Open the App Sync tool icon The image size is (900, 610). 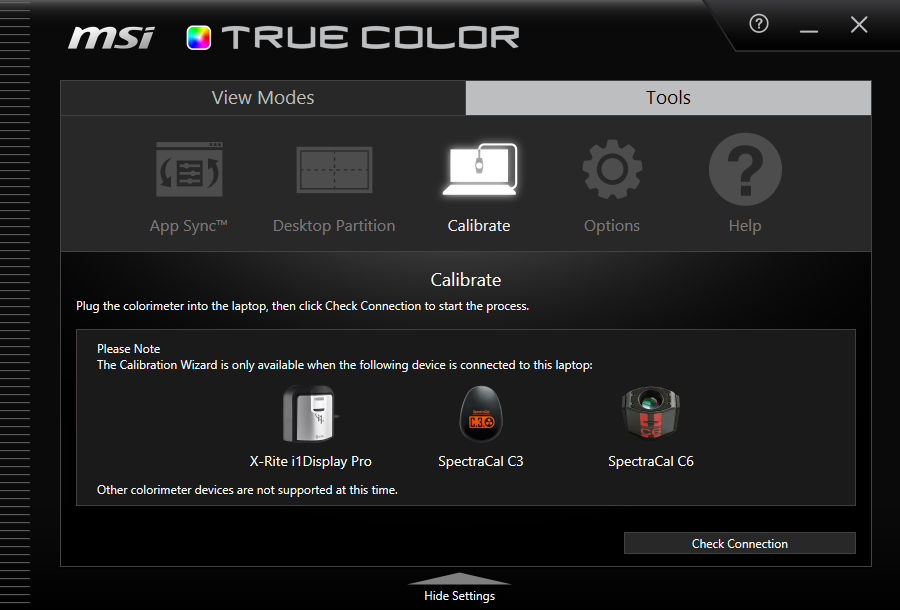pos(189,169)
